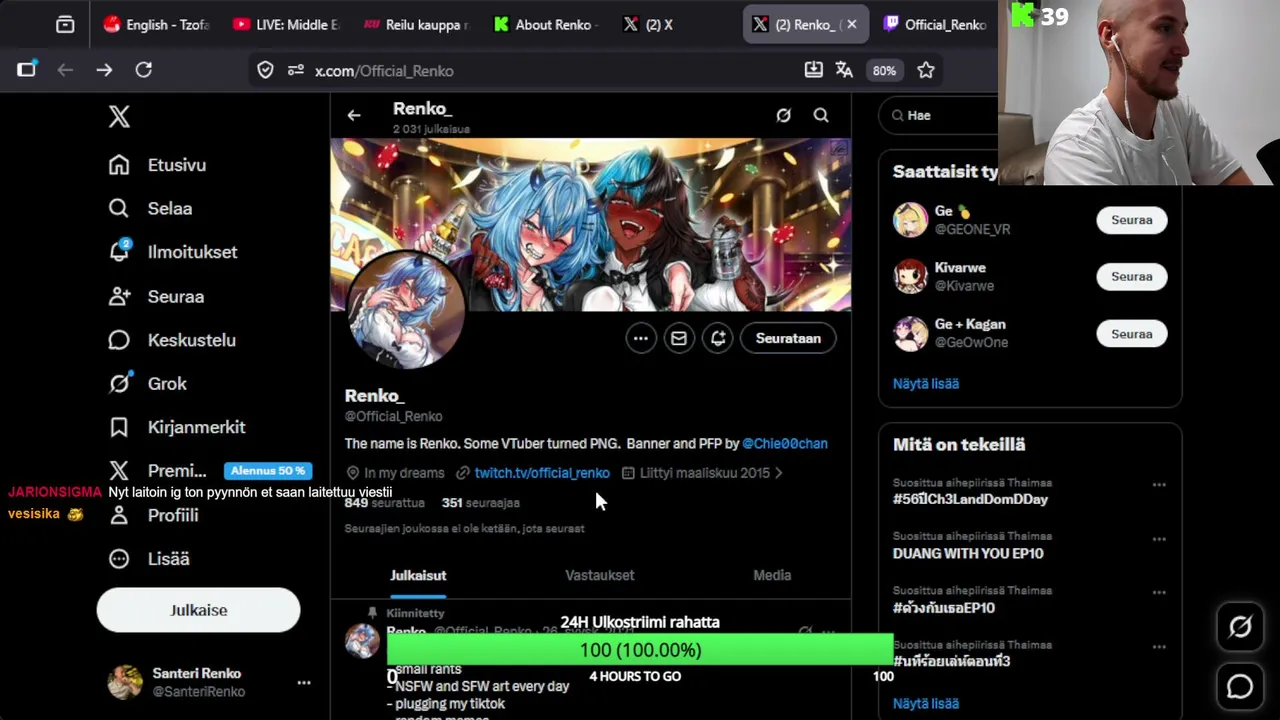Click browser forward arrow
1280x720 pixels.
pyautogui.click(x=104, y=70)
